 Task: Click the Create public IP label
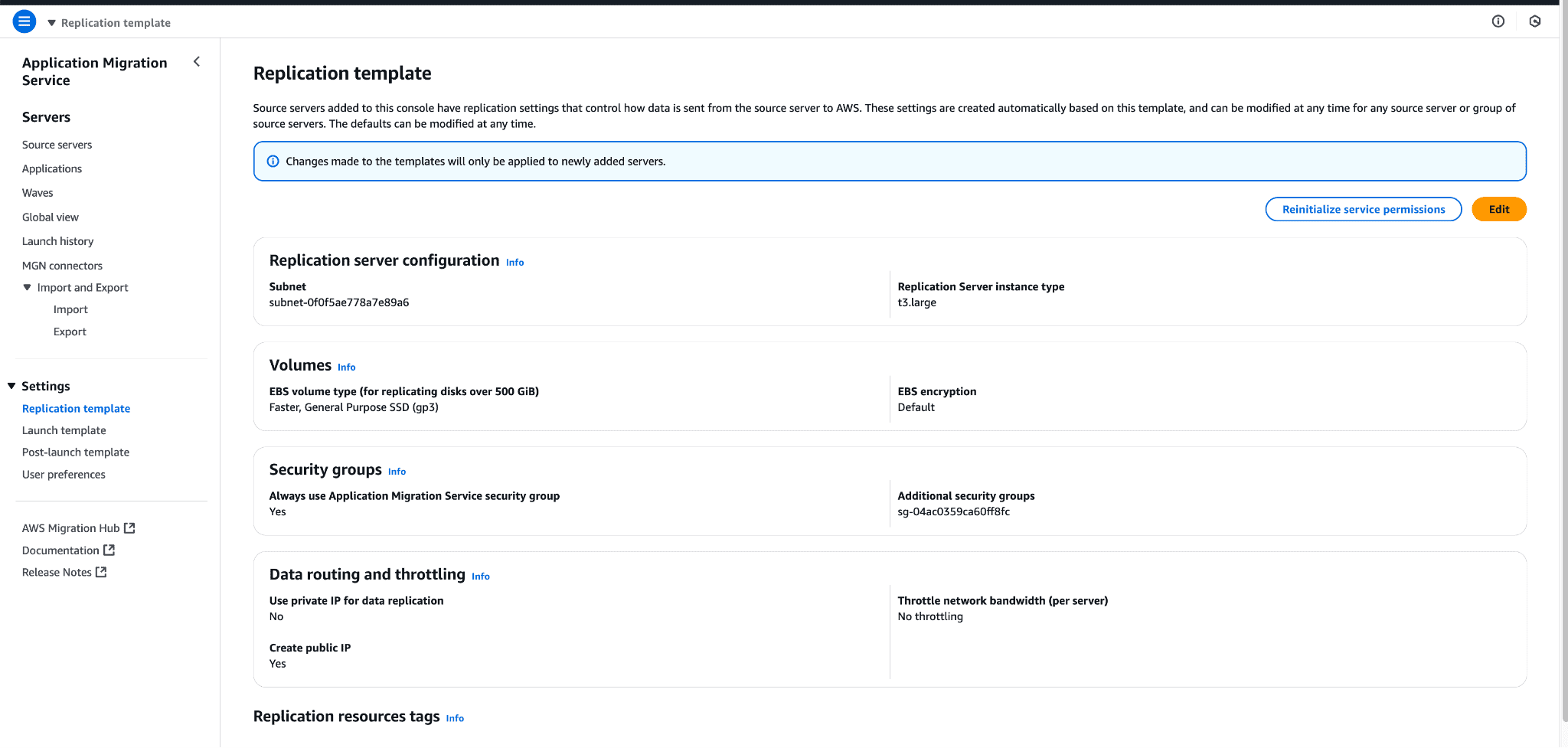pos(310,648)
